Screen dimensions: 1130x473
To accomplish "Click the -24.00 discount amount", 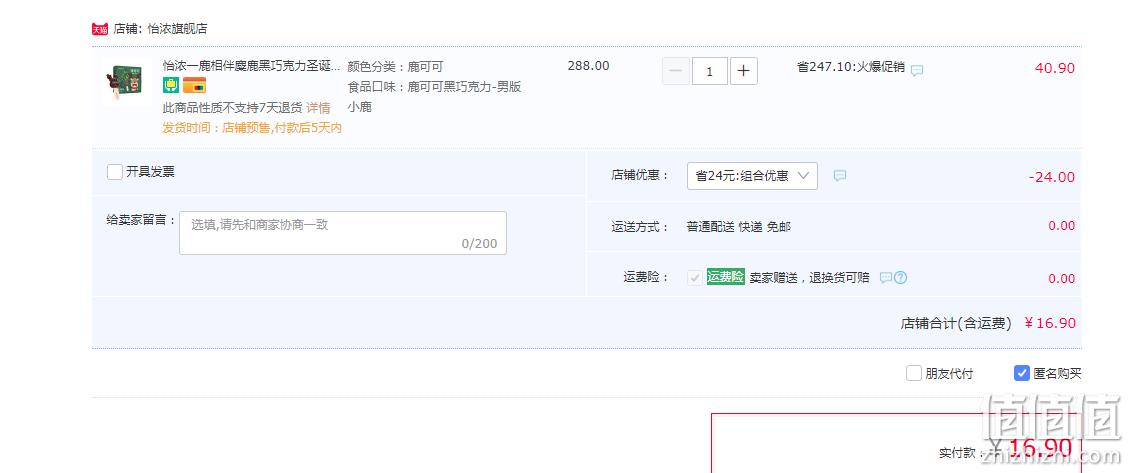I will pos(1051,177).
